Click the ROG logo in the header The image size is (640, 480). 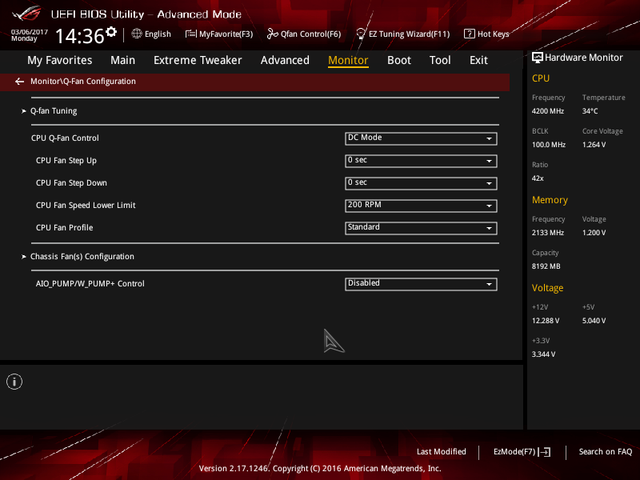click(27, 13)
